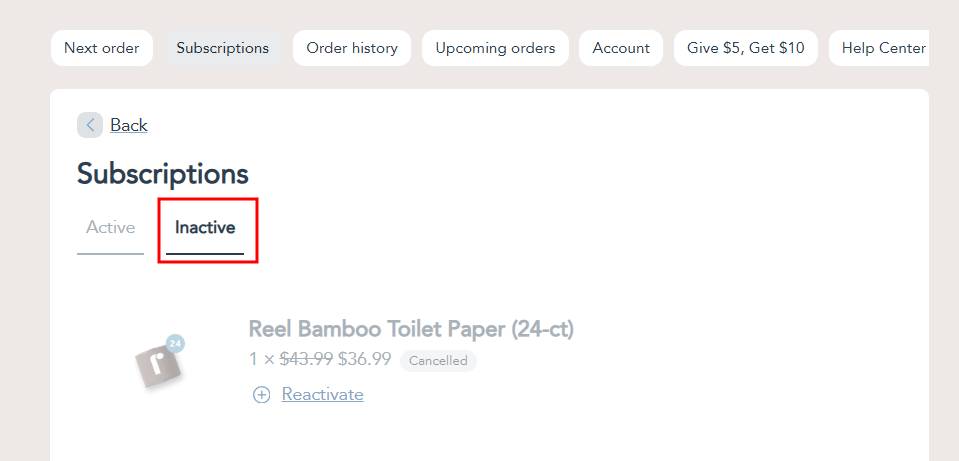Click Give $5, Get $10 referral button
Viewport: 959px width, 461px height.
click(x=746, y=48)
